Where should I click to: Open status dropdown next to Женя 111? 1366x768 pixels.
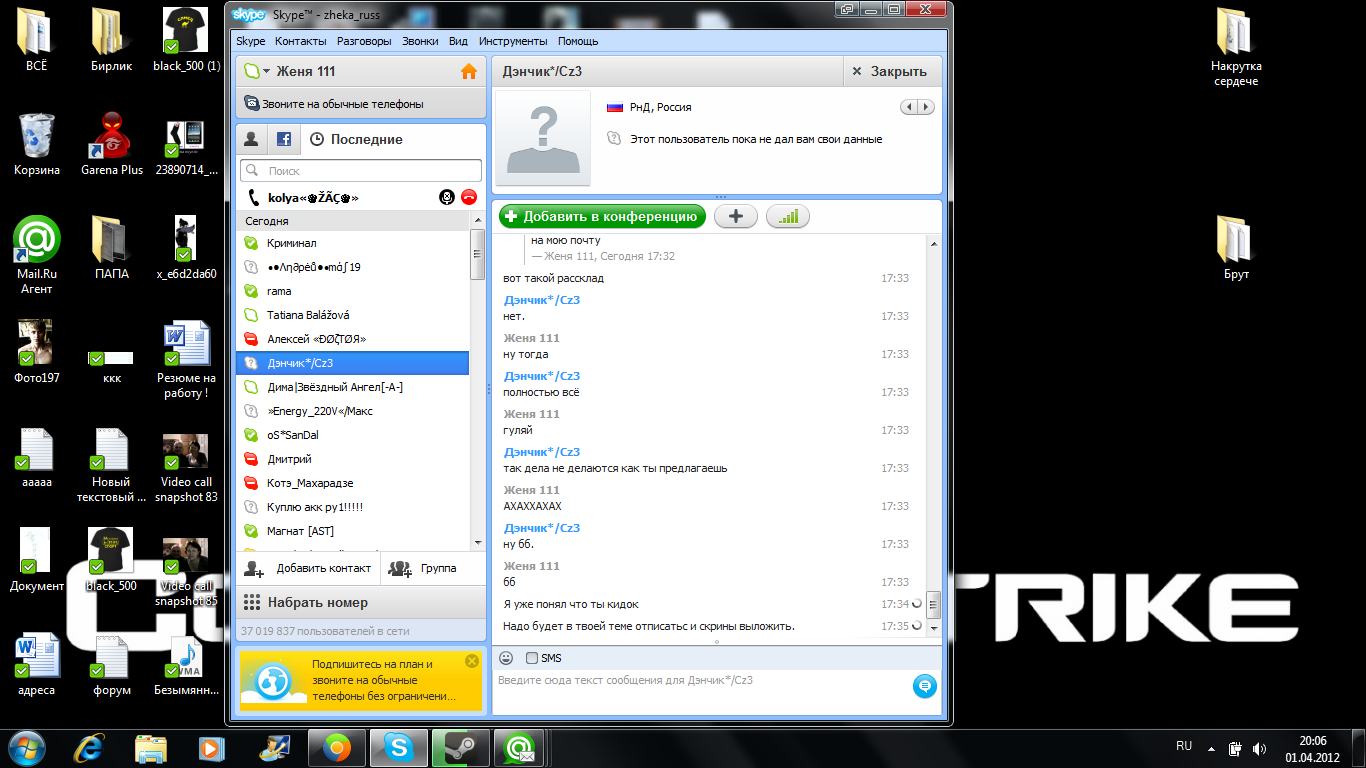pyautogui.click(x=258, y=72)
